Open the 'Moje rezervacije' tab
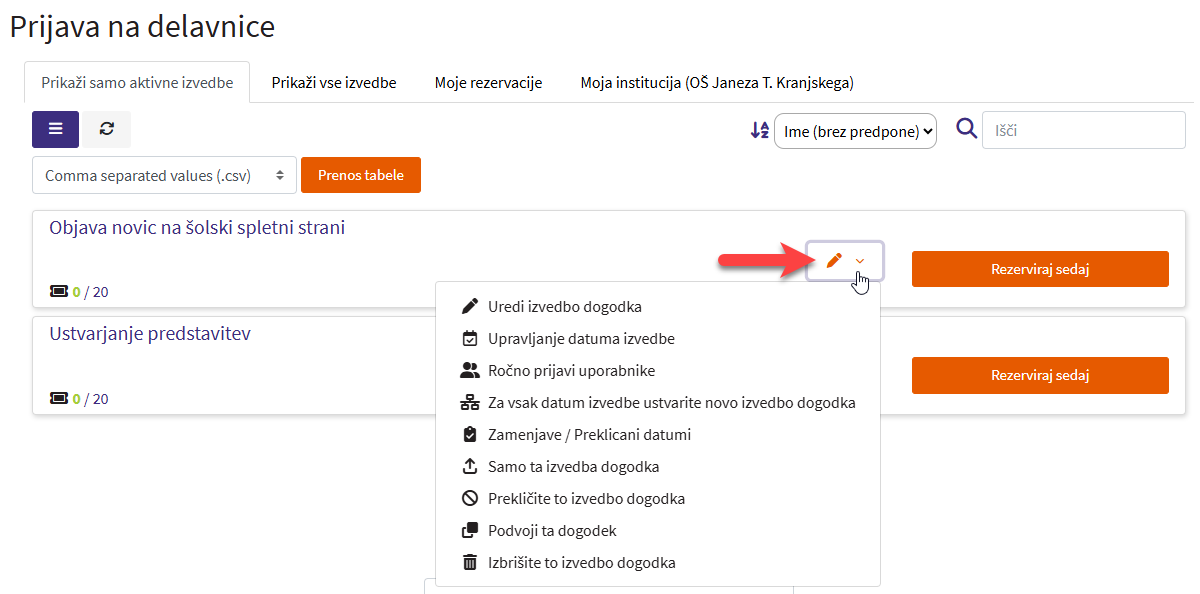Screen dimensions: 1200x594 point(488,83)
